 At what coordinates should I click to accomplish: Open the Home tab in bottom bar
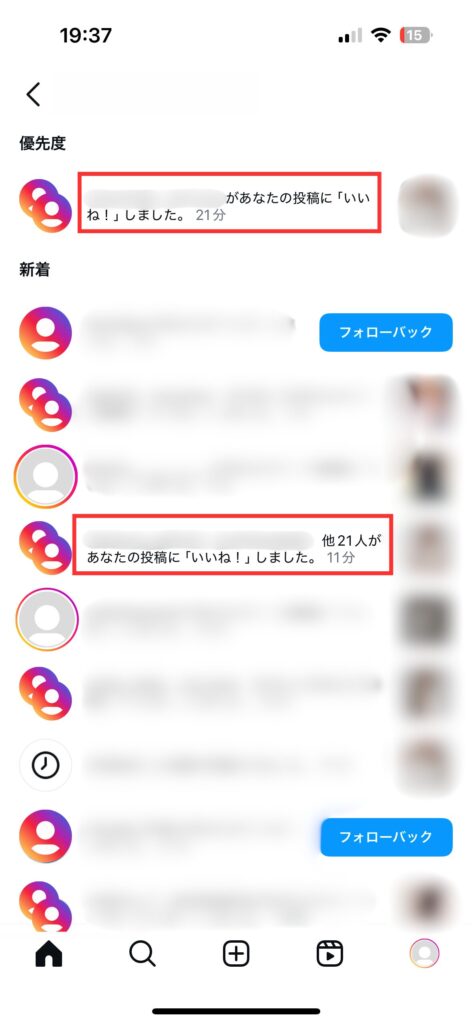[x=49, y=954]
